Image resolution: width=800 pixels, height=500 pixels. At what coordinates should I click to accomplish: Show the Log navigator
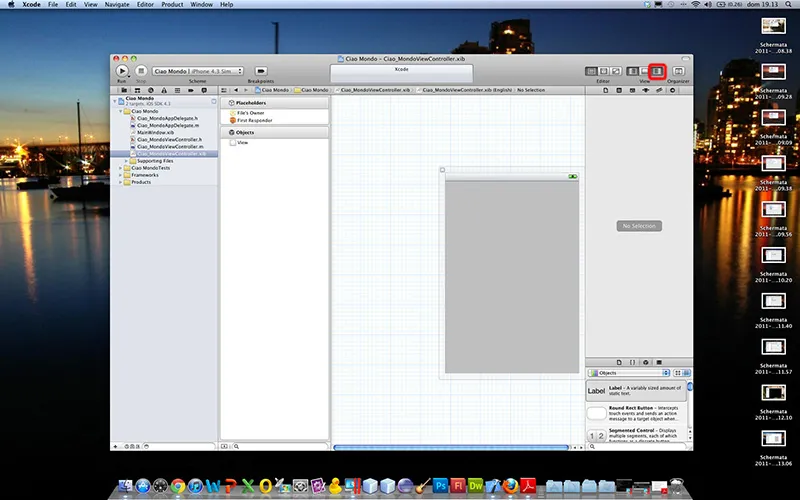pos(204,90)
